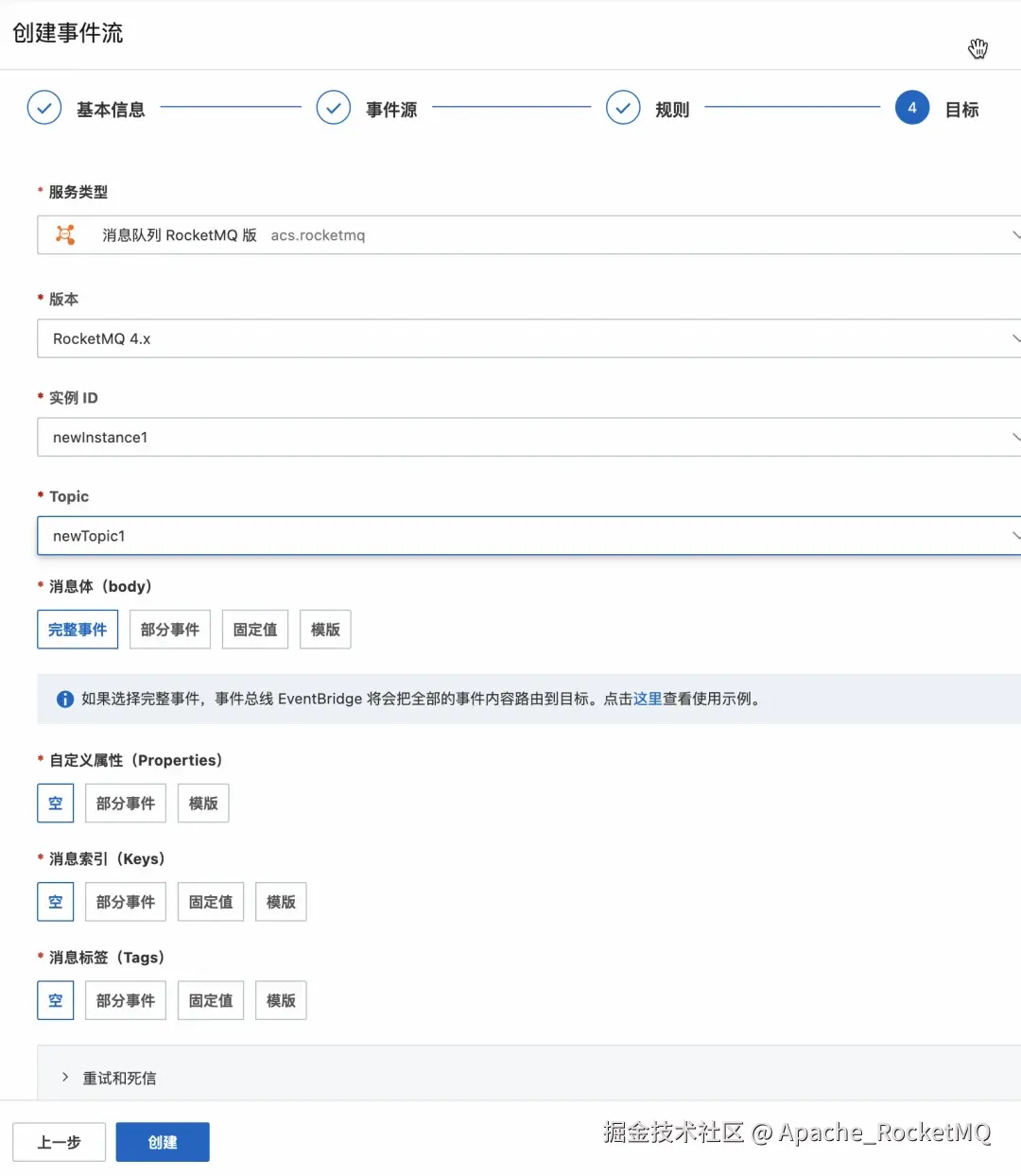The image size is (1021, 1176).
Task: Go to the 规则 step label
Action: (x=672, y=110)
